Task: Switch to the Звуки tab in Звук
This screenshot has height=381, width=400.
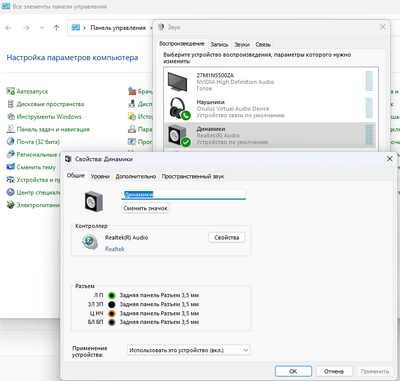Action: coord(242,44)
